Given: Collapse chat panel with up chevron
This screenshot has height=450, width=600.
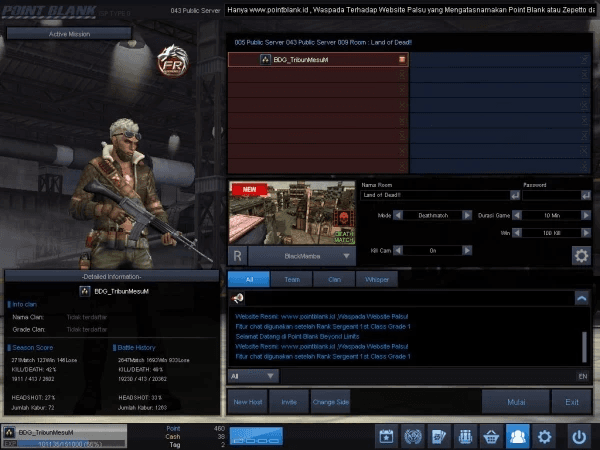Looking at the screenshot, I should pyautogui.click(x=581, y=298).
